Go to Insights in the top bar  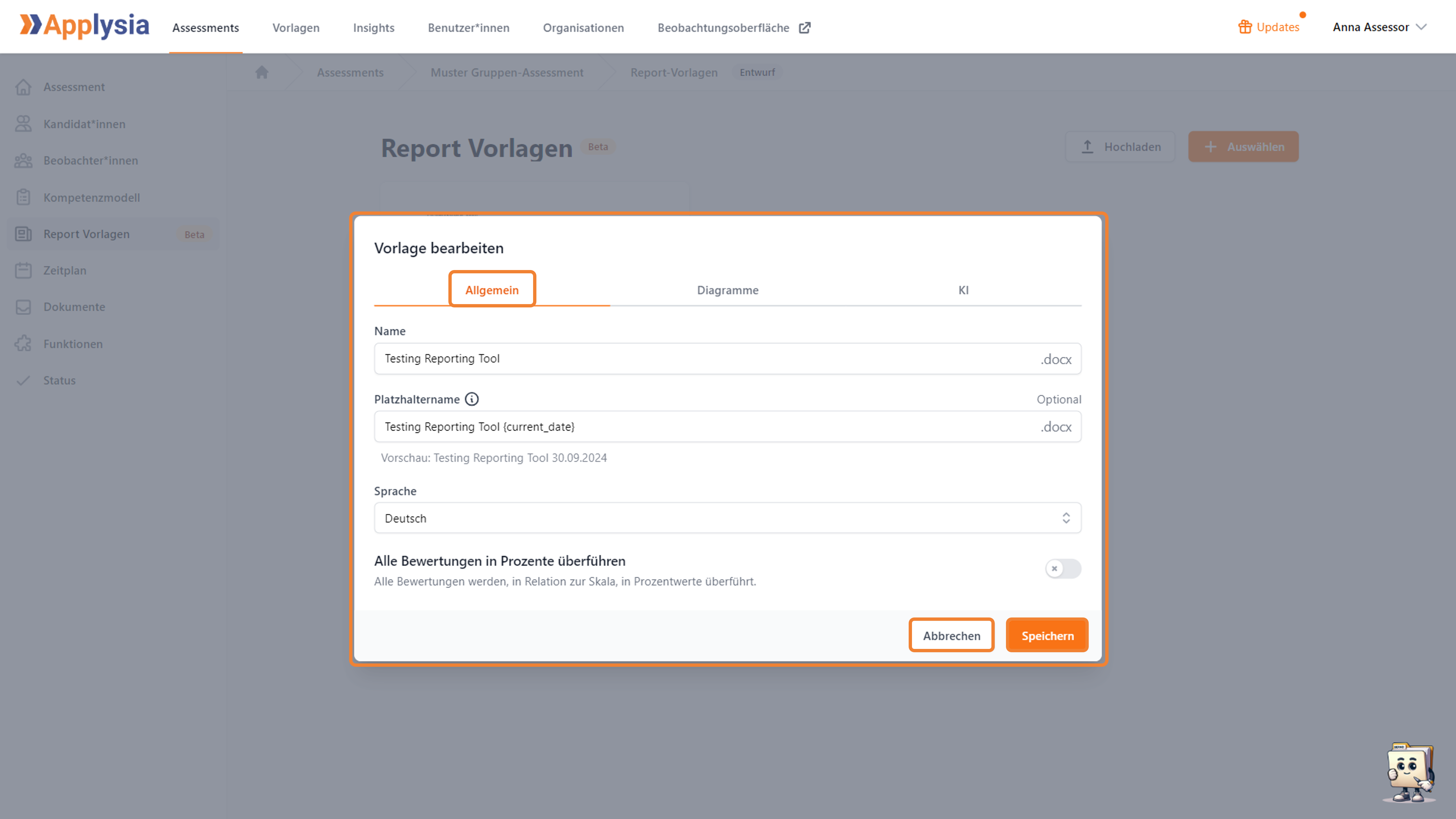(374, 28)
